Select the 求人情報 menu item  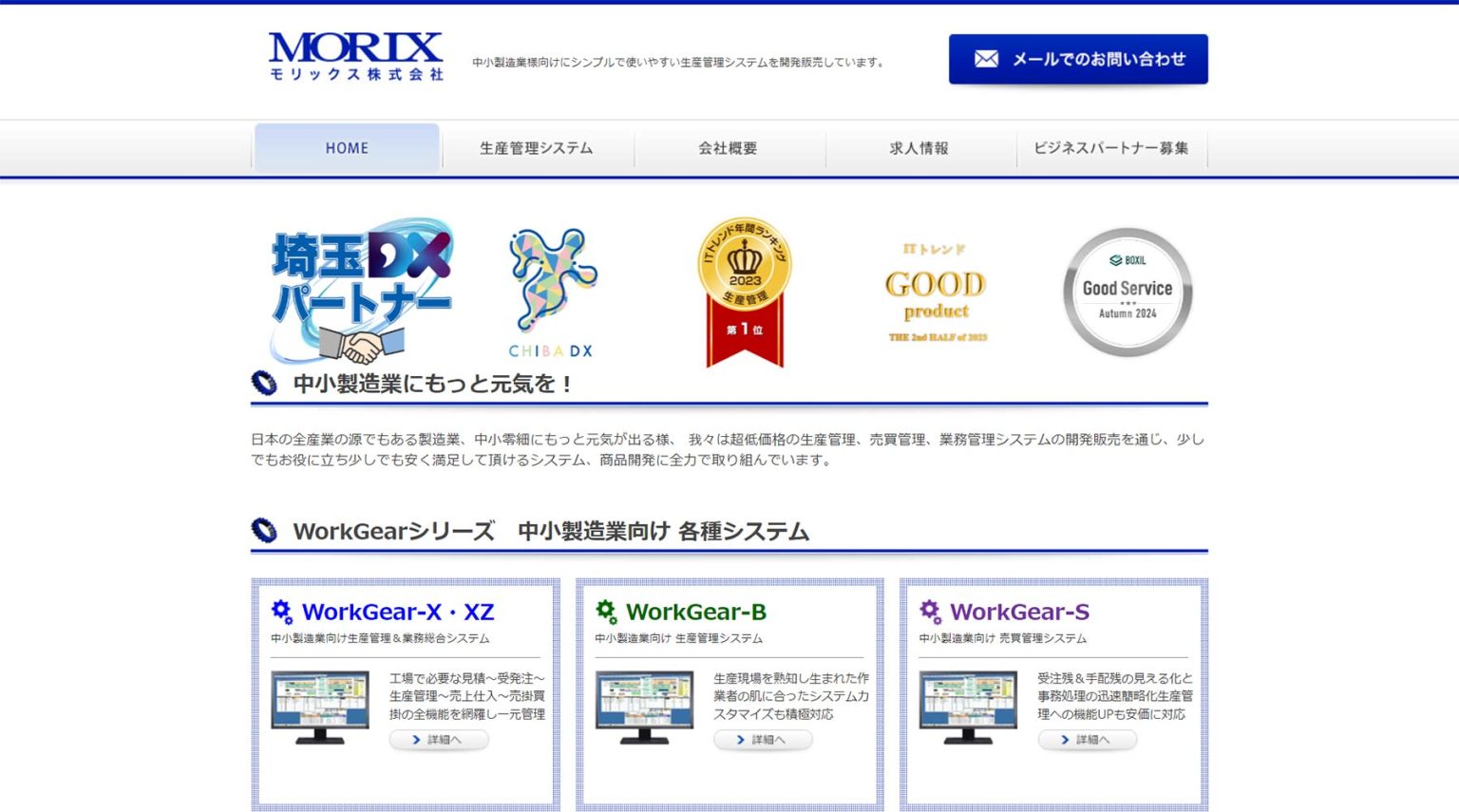click(x=919, y=147)
